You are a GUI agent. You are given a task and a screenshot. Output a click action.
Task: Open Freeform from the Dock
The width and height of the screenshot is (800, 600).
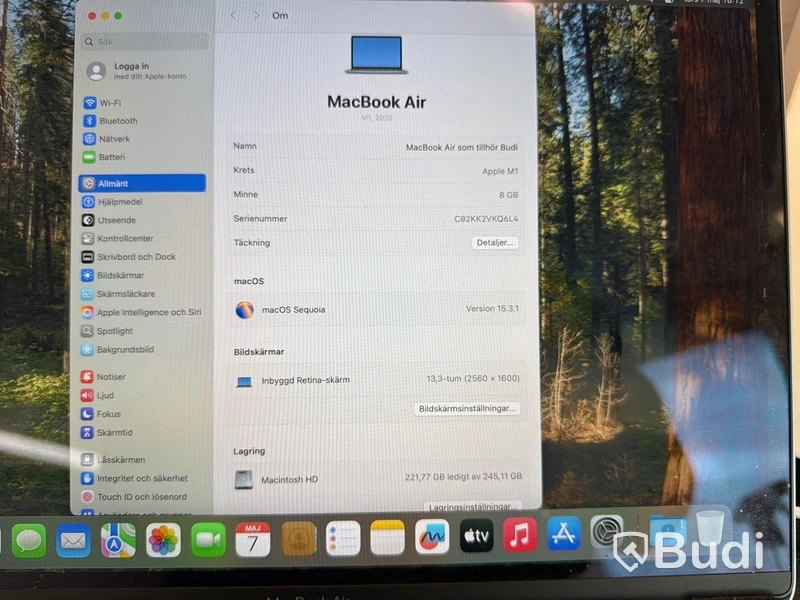pyautogui.click(x=432, y=537)
